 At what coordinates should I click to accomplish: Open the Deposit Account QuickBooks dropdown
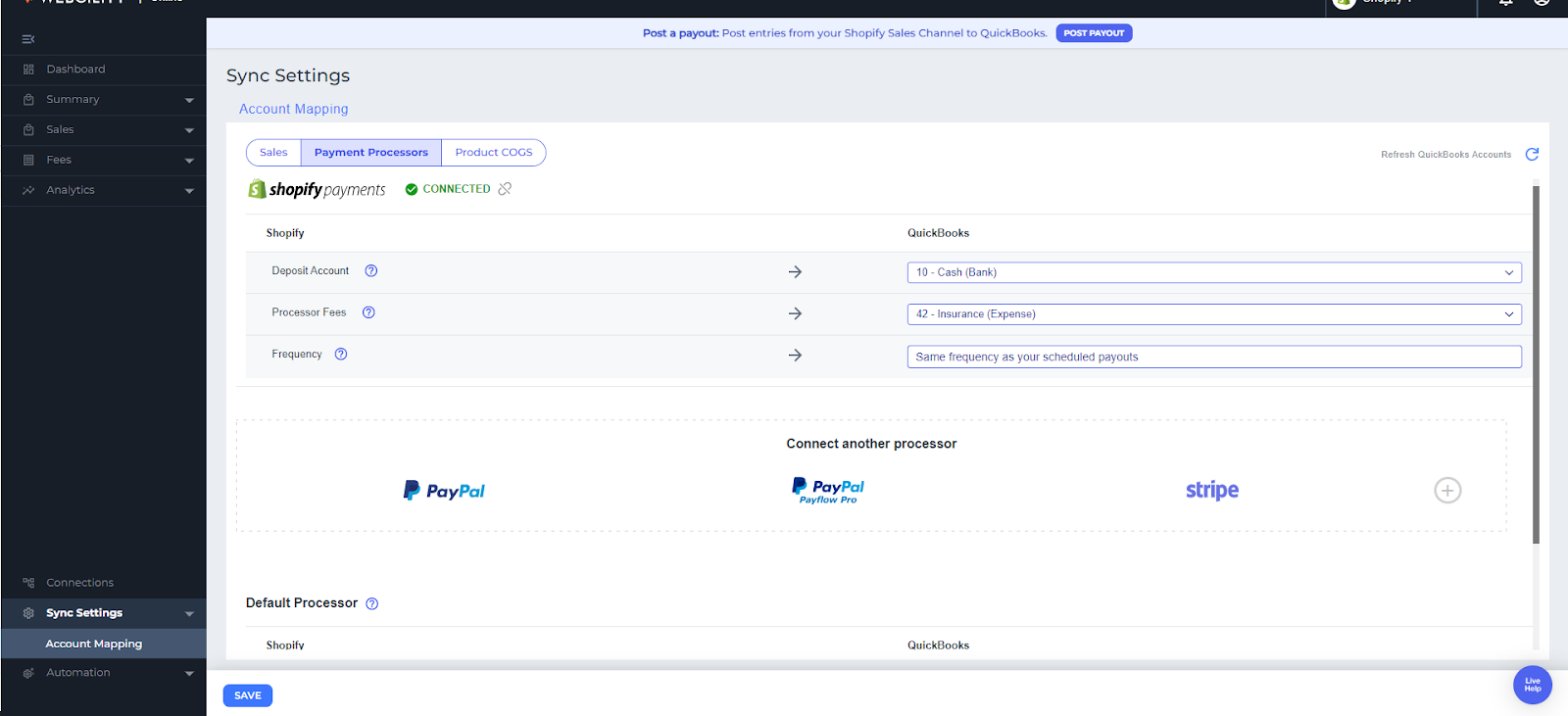1214,272
